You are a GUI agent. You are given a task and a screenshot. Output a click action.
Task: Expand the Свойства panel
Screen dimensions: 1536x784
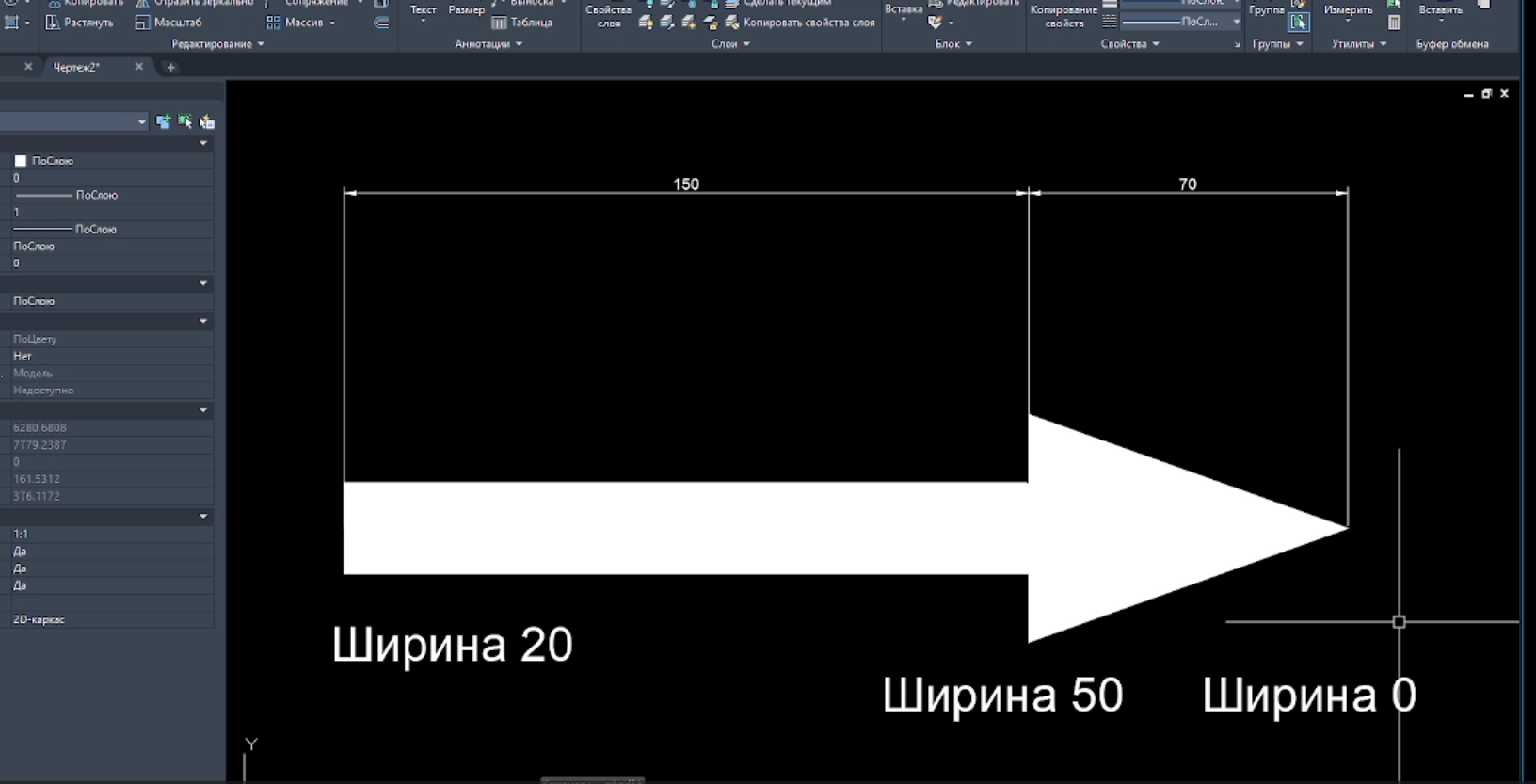[x=1129, y=44]
